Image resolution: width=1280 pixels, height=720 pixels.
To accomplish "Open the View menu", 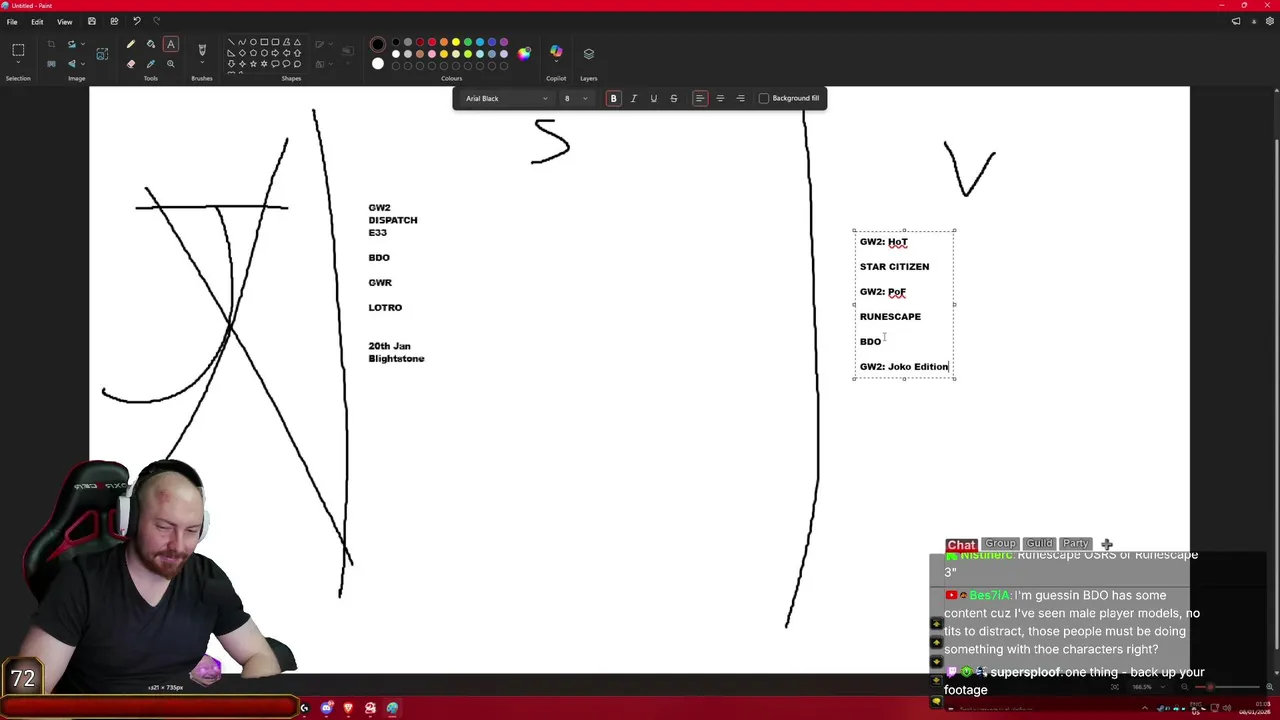I will click(65, 21).
